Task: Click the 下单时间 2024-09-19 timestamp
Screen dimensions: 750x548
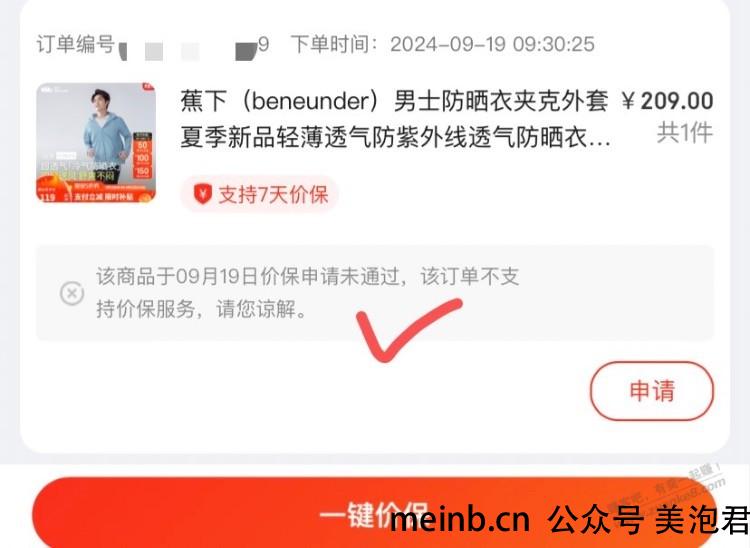Action: click(442, 44)
